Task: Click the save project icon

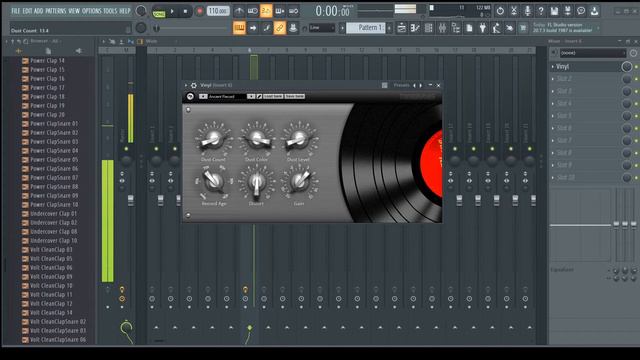Action: point(554,11)
